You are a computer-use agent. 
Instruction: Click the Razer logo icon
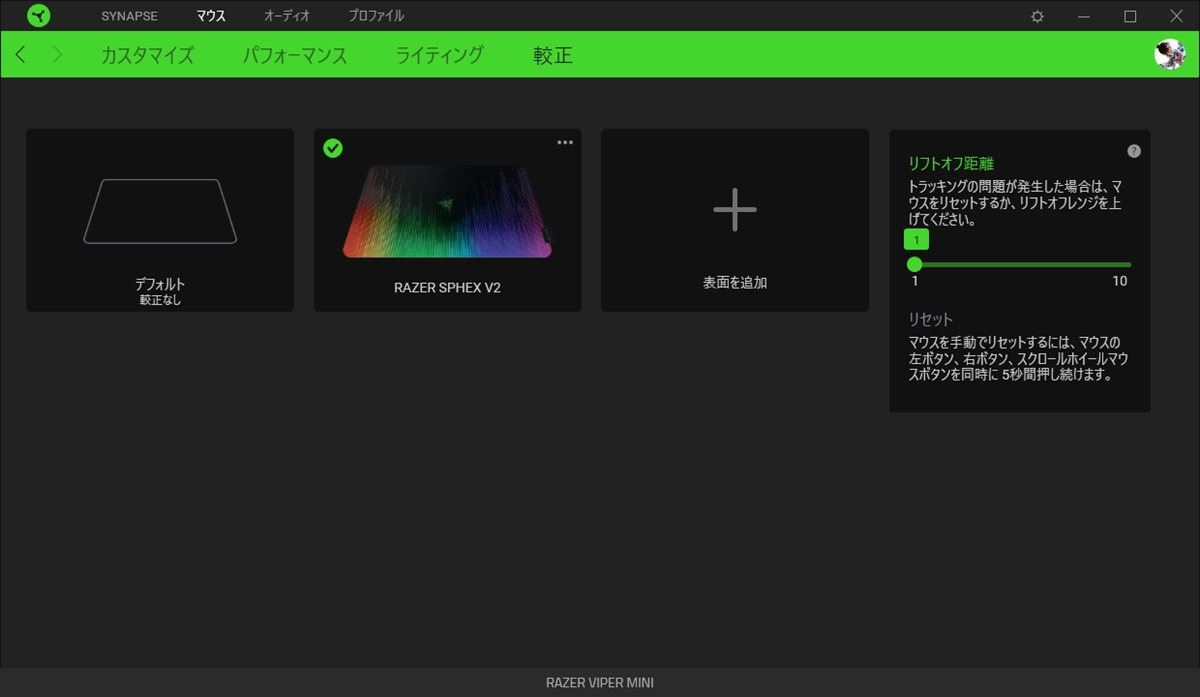39,16
